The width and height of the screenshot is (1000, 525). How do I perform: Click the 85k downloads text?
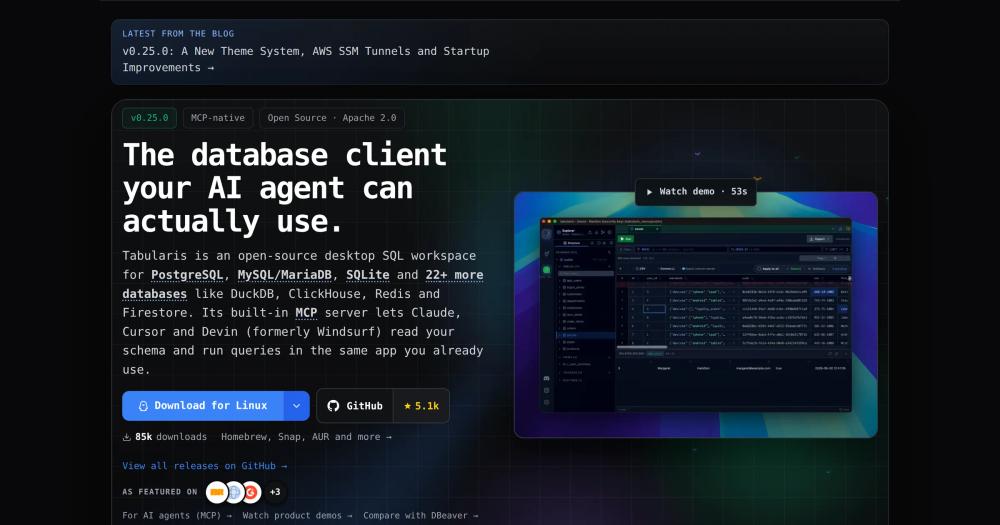coord(171,437)
